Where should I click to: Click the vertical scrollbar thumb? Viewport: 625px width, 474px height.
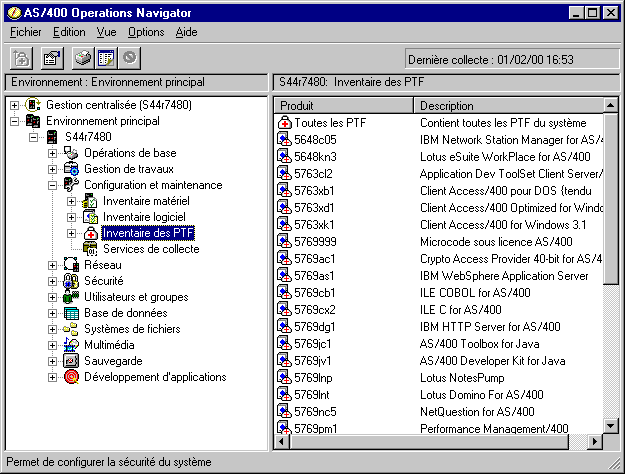coord(611,199)
